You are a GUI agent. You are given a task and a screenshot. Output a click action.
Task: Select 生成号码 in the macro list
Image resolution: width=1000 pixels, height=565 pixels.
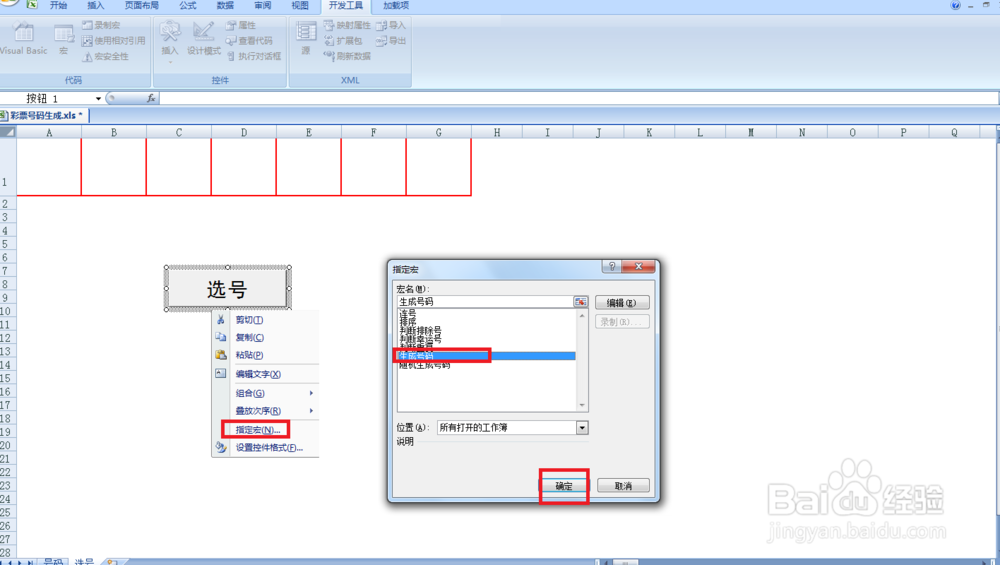coord(486,356)
